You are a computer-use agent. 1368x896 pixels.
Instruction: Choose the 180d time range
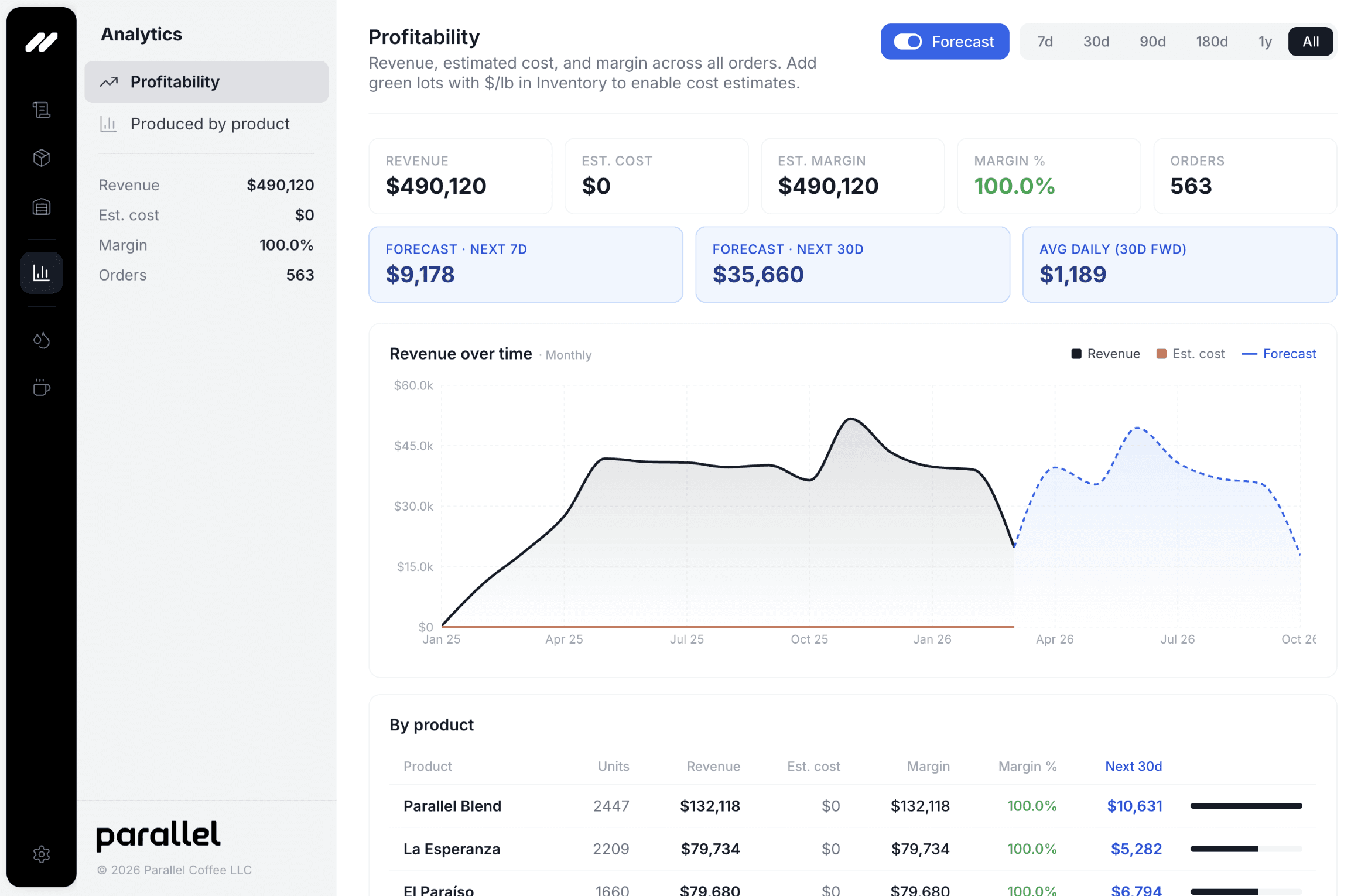[1212, 42]
